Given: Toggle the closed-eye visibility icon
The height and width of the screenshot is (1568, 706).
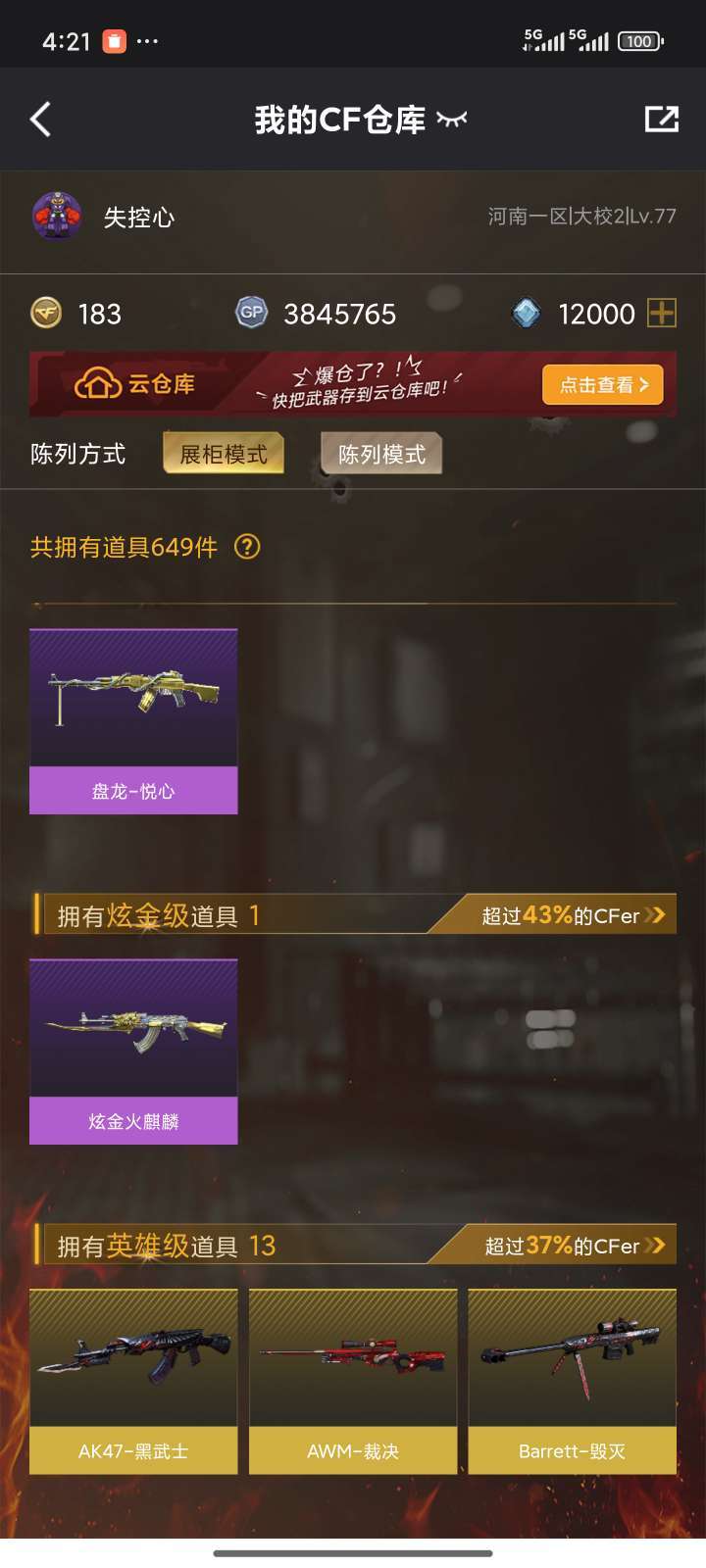Looking at the screenshot, I should click(x=451, y=120).
